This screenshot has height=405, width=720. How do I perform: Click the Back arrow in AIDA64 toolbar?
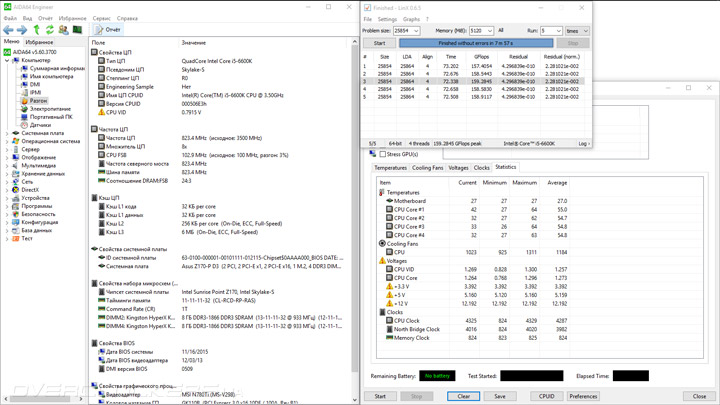click(8, 30)
